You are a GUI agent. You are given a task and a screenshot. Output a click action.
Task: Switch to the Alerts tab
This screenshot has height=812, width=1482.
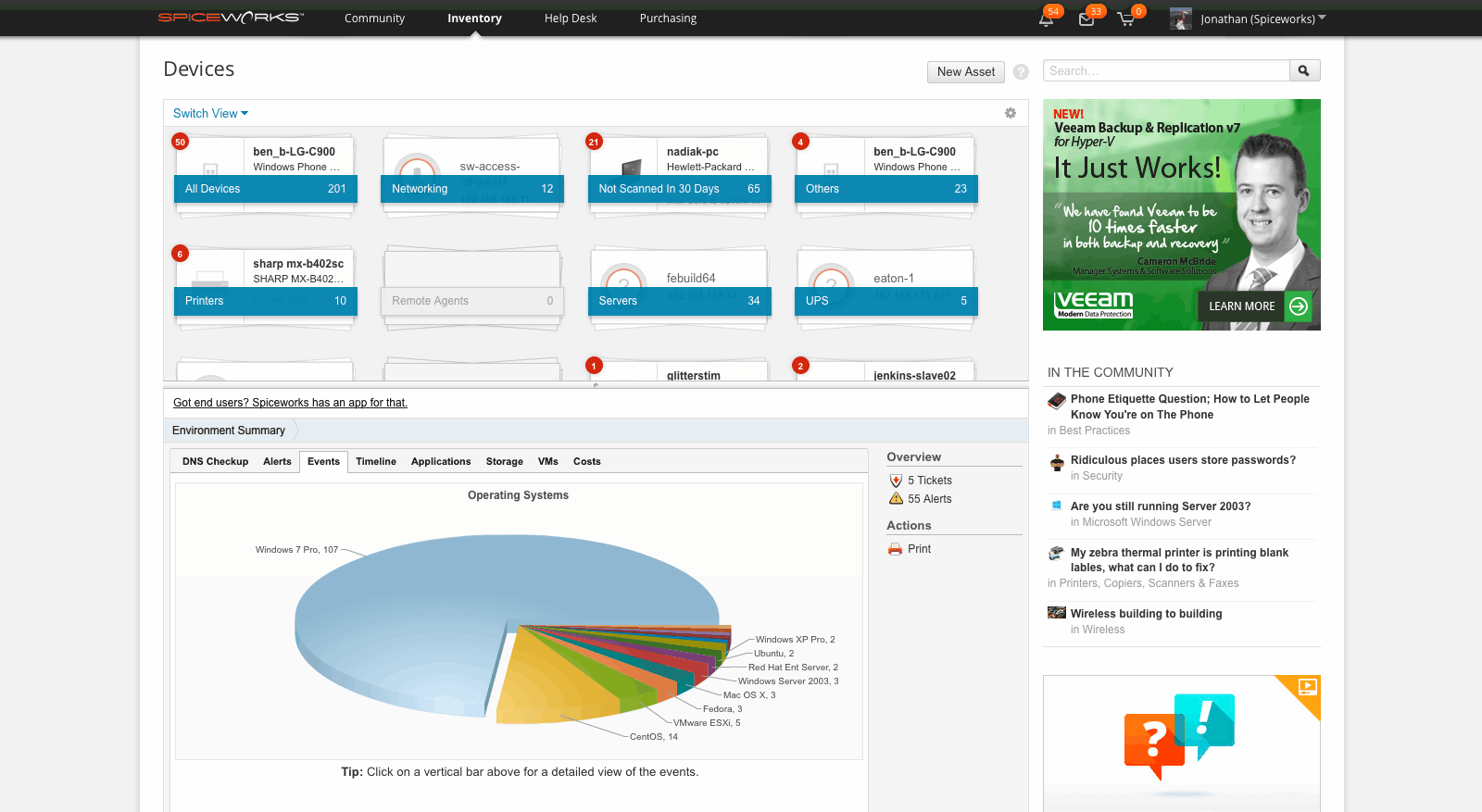click(277, 461)
